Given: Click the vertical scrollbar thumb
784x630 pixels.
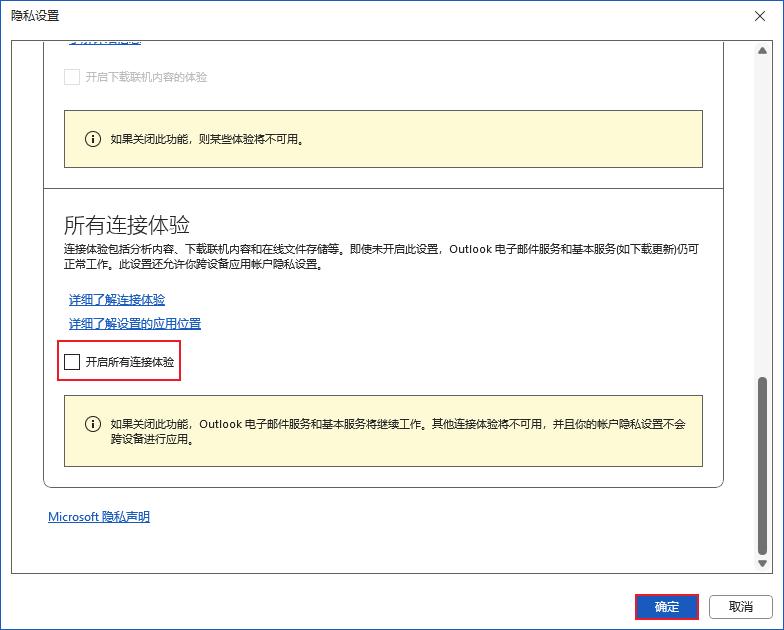Looking at the screenshot, I should click(x=764, y=465).
